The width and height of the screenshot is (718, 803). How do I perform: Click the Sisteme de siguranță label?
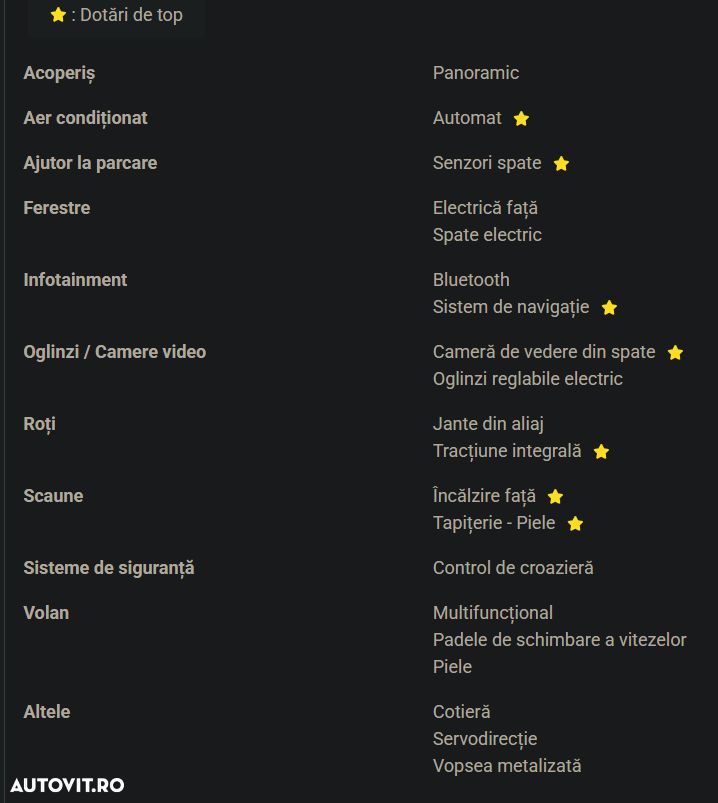[109, 568]
